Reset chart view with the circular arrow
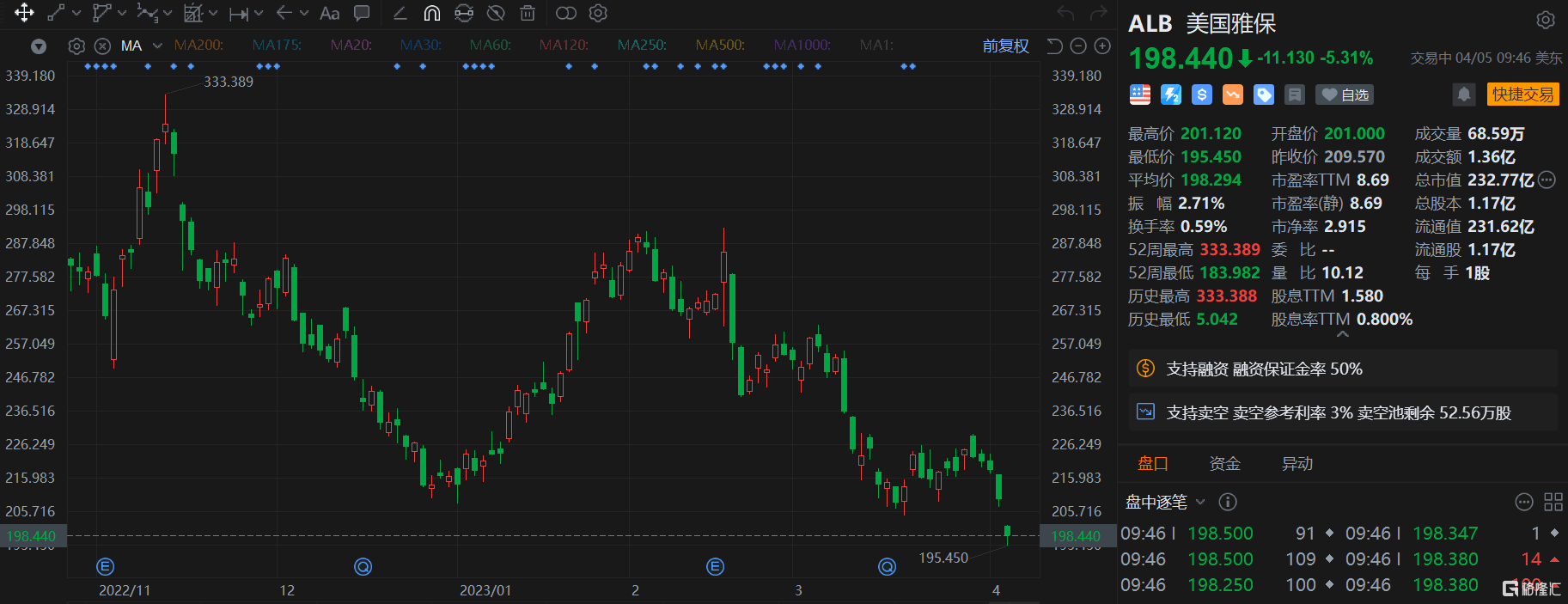Viewport: 1568px width, 604px height. click(x=1054, y=46)
